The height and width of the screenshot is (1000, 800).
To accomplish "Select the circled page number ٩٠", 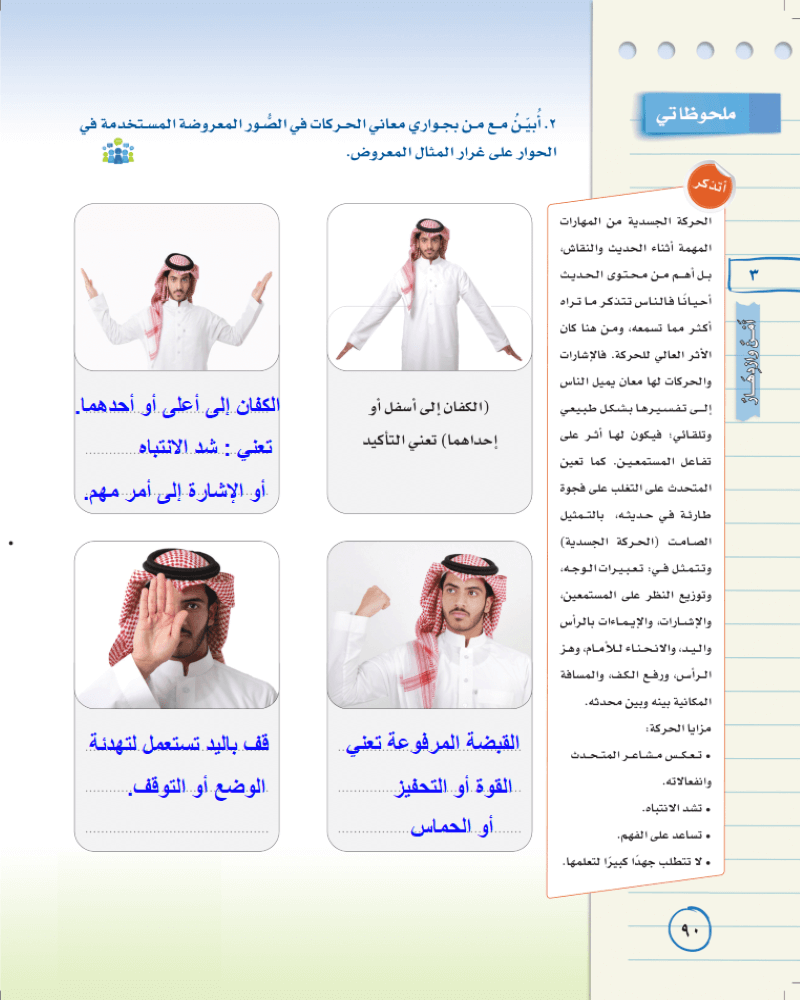I will tap(690, 929).
